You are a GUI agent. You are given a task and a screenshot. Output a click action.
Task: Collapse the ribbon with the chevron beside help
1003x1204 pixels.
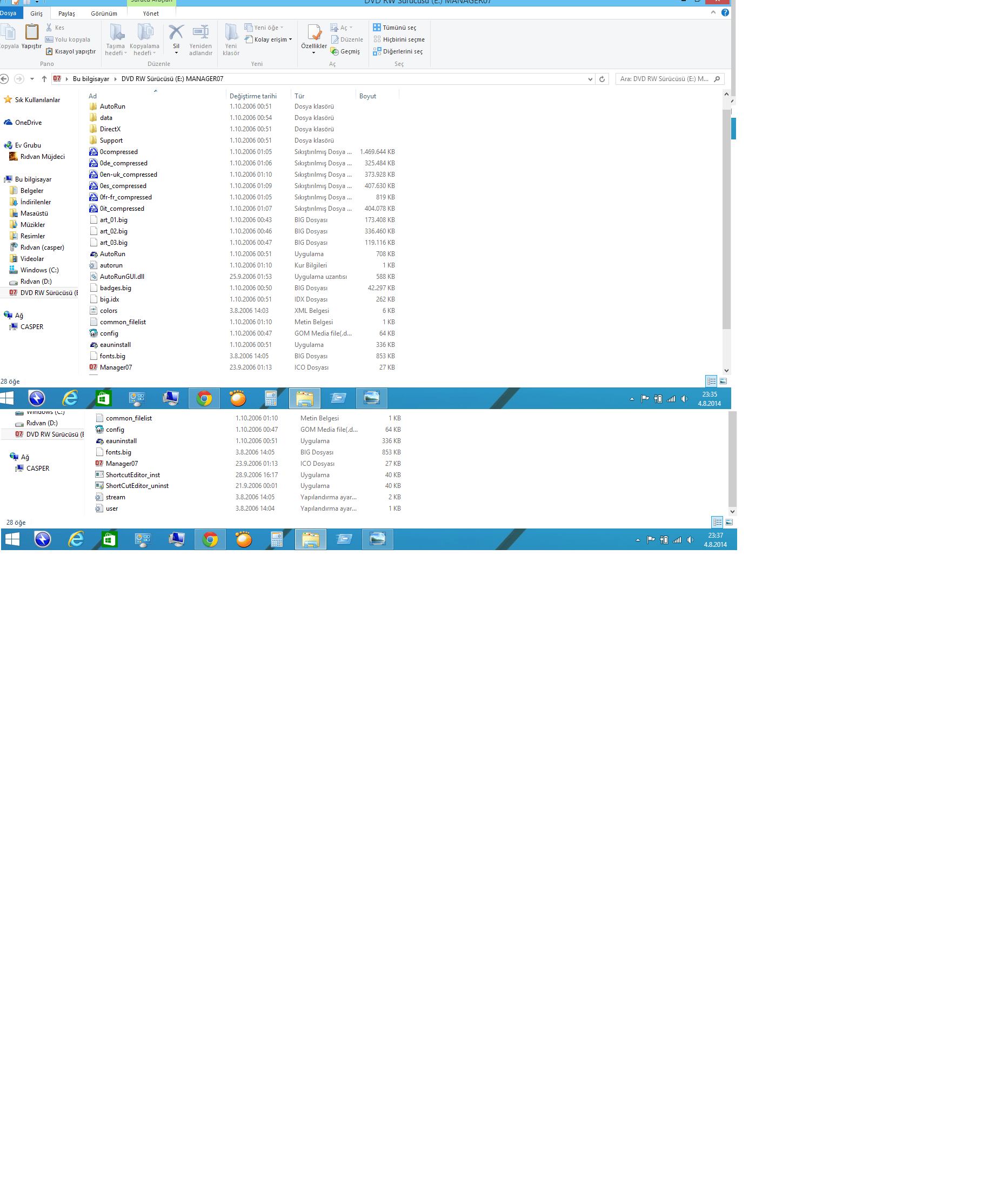(713, 12)
